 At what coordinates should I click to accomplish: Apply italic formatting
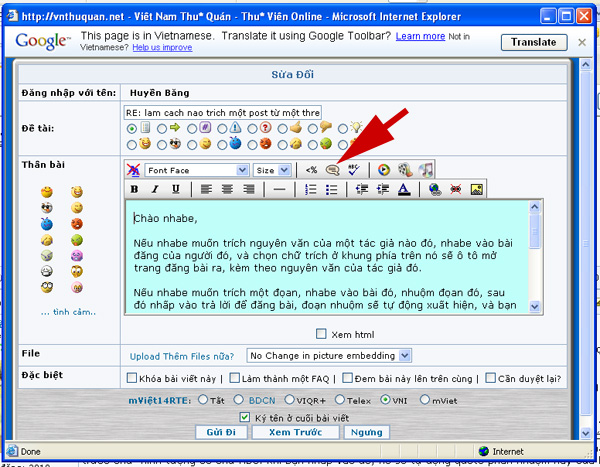coord(155,189)
